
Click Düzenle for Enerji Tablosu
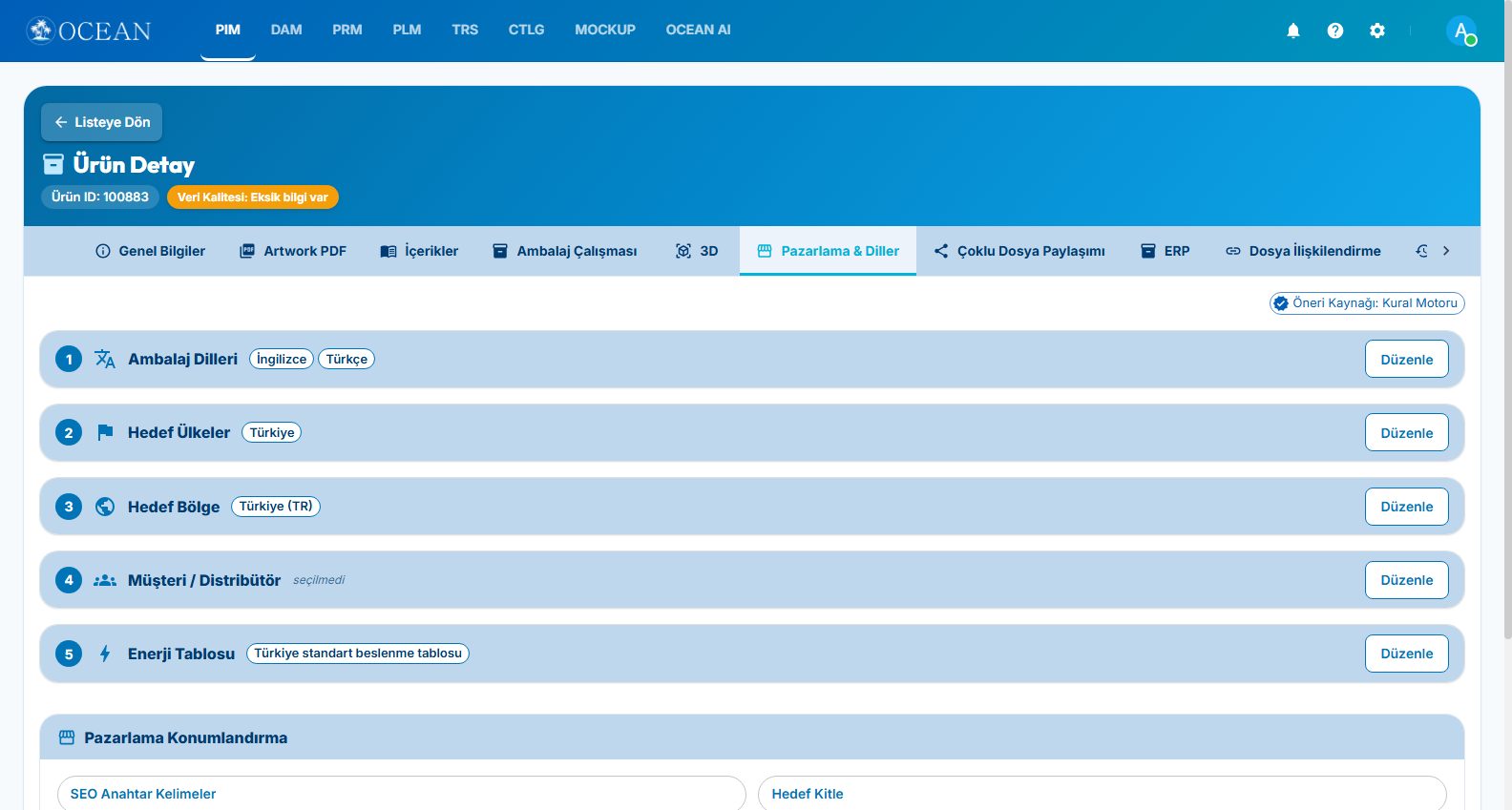(1406, 654)
